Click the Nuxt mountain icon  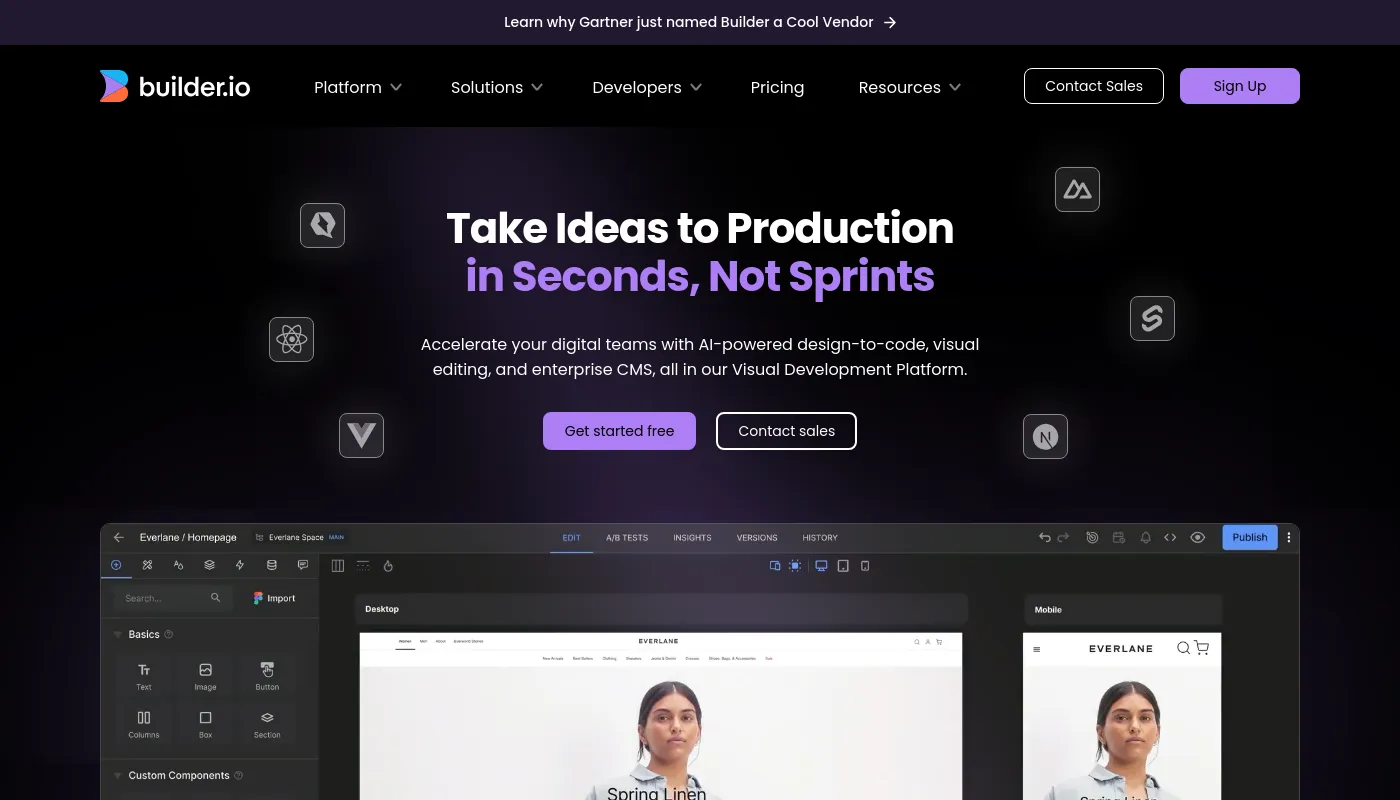point(1077,189)
